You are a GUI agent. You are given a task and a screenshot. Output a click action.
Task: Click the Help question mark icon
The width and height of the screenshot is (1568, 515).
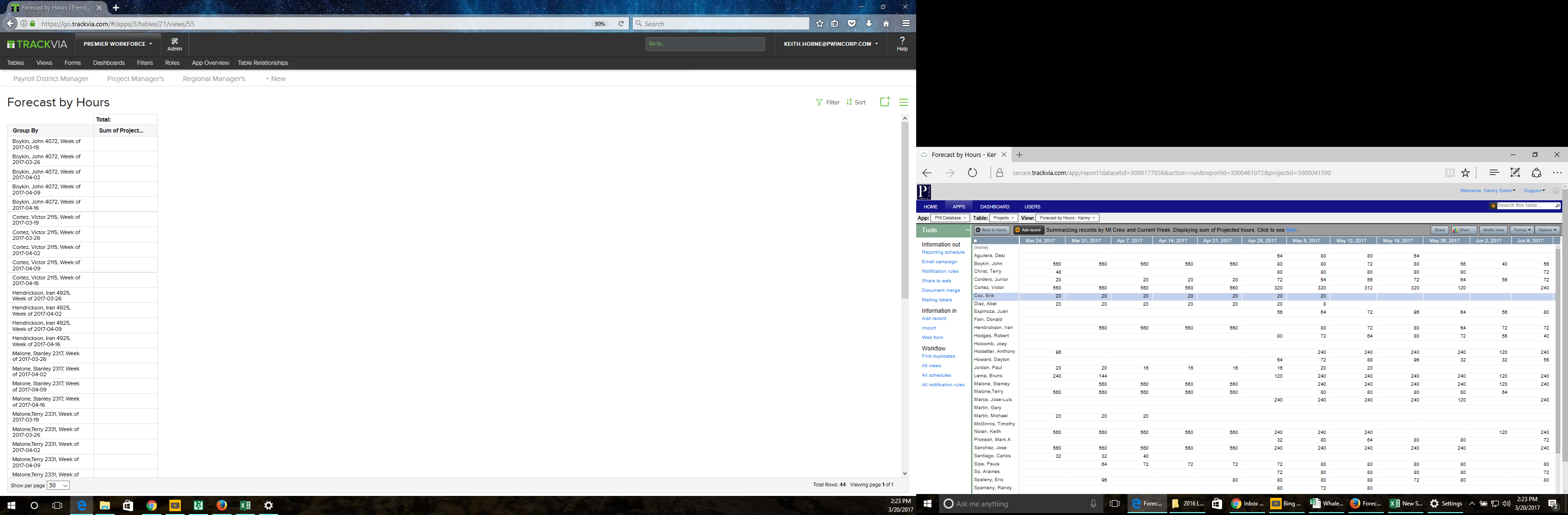902,40
